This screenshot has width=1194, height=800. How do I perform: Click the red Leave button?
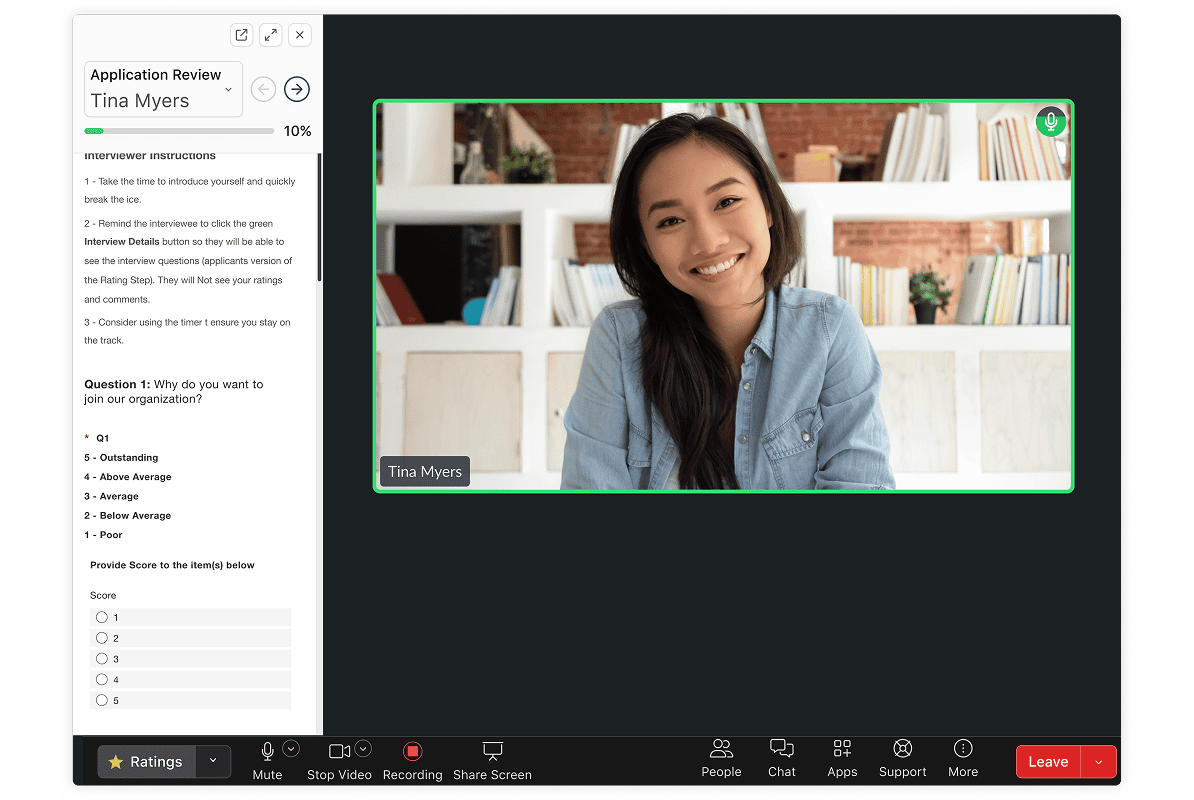coord(1049,761)
